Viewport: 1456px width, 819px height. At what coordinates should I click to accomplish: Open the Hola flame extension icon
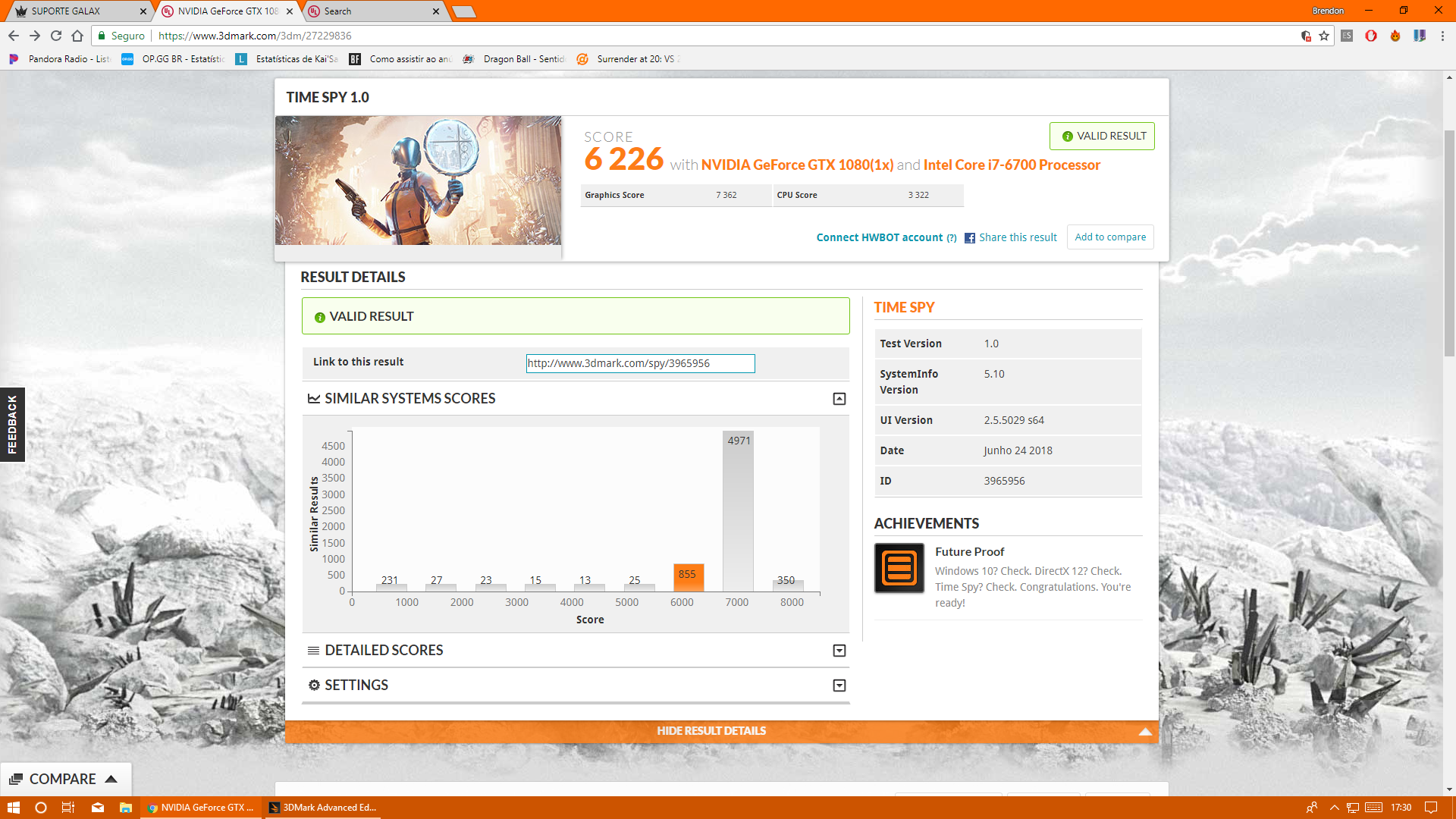[1395, 36]
